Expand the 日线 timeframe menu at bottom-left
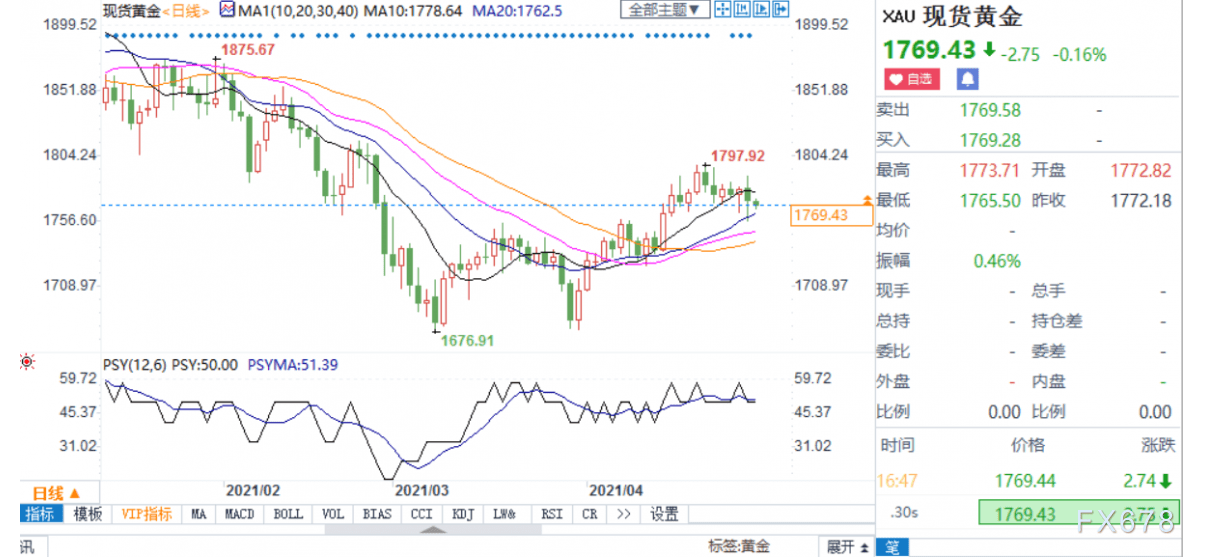Screen dimensions: 1205x557 (55, 493)
